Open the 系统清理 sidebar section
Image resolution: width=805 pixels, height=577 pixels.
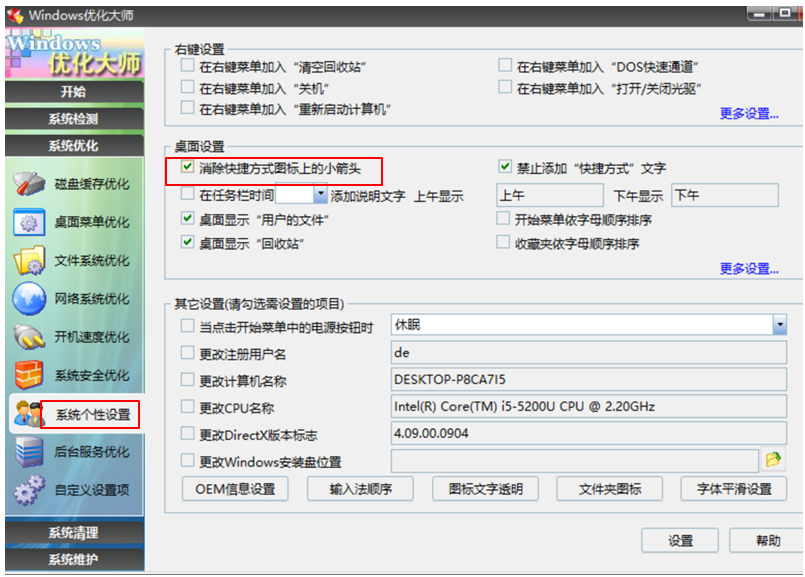tap(74, 533)
